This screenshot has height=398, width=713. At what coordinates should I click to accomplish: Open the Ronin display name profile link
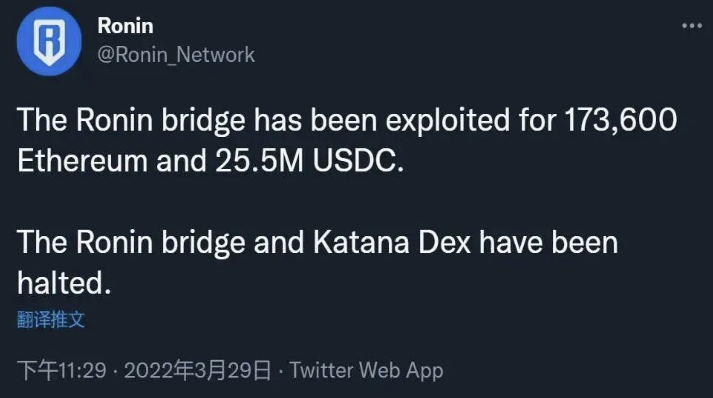click(126, 25)
